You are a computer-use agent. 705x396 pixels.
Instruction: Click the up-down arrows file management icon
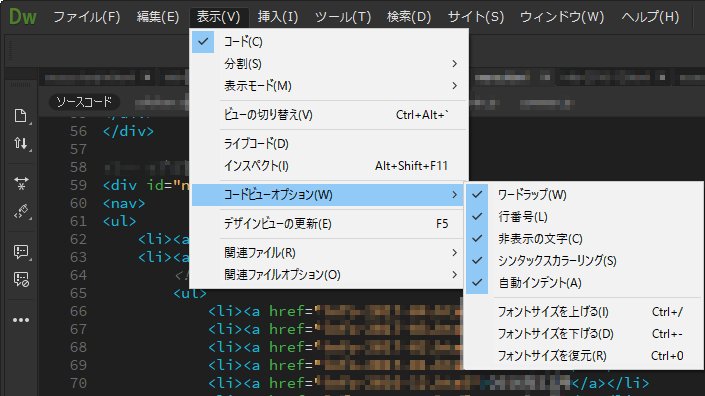point(21,144)
